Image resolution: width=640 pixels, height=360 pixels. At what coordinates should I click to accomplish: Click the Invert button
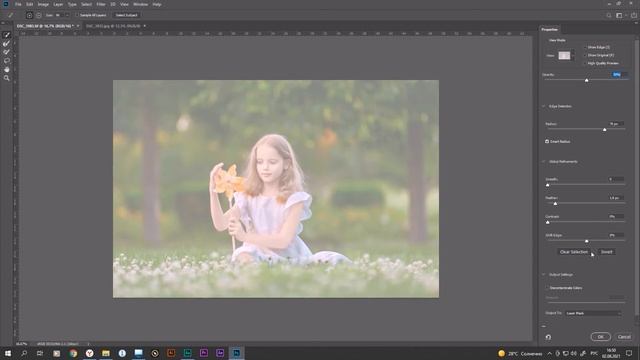[607, 252]
